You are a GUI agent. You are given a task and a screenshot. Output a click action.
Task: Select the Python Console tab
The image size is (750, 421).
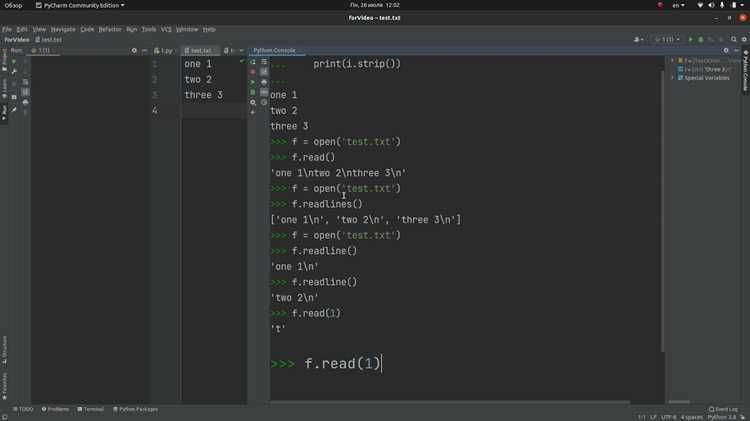[274, 50]
